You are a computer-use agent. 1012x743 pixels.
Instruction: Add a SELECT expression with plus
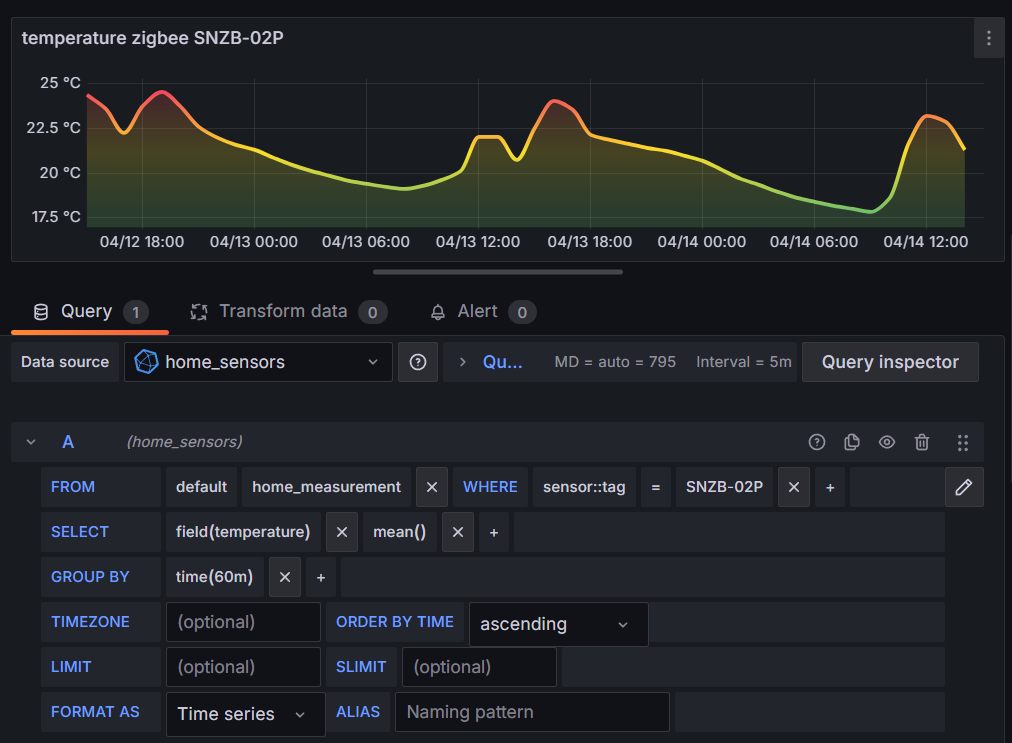(x=494, y=533)
